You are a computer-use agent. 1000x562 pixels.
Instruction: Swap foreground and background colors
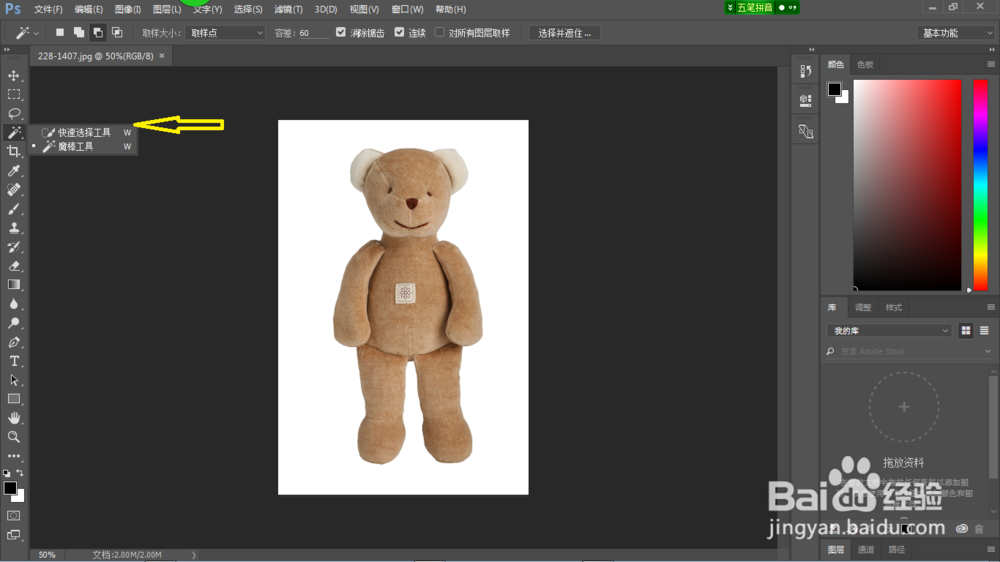pyautogui.click(x=20, y=473)
